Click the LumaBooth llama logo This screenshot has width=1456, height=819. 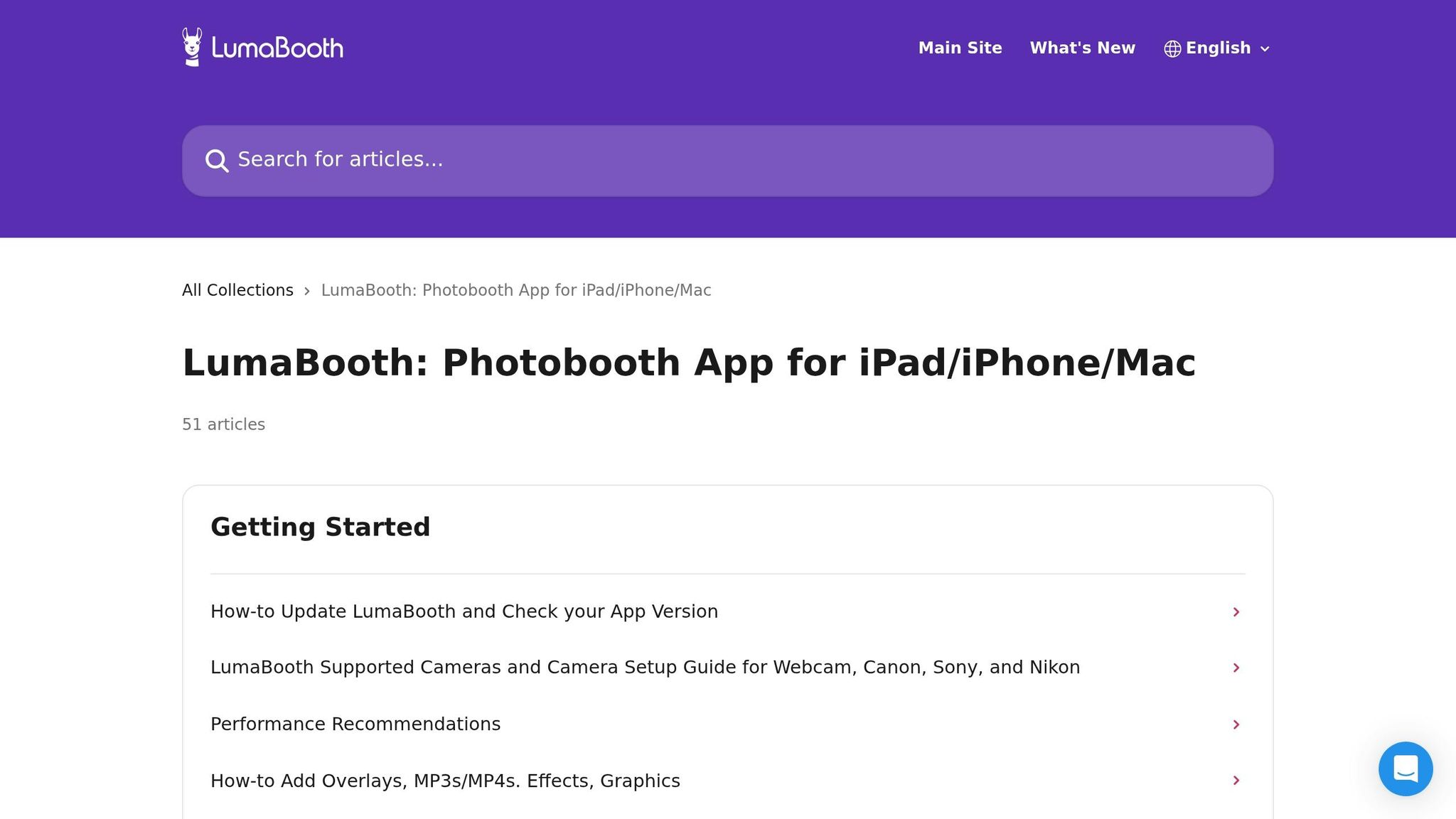(262, 48)
